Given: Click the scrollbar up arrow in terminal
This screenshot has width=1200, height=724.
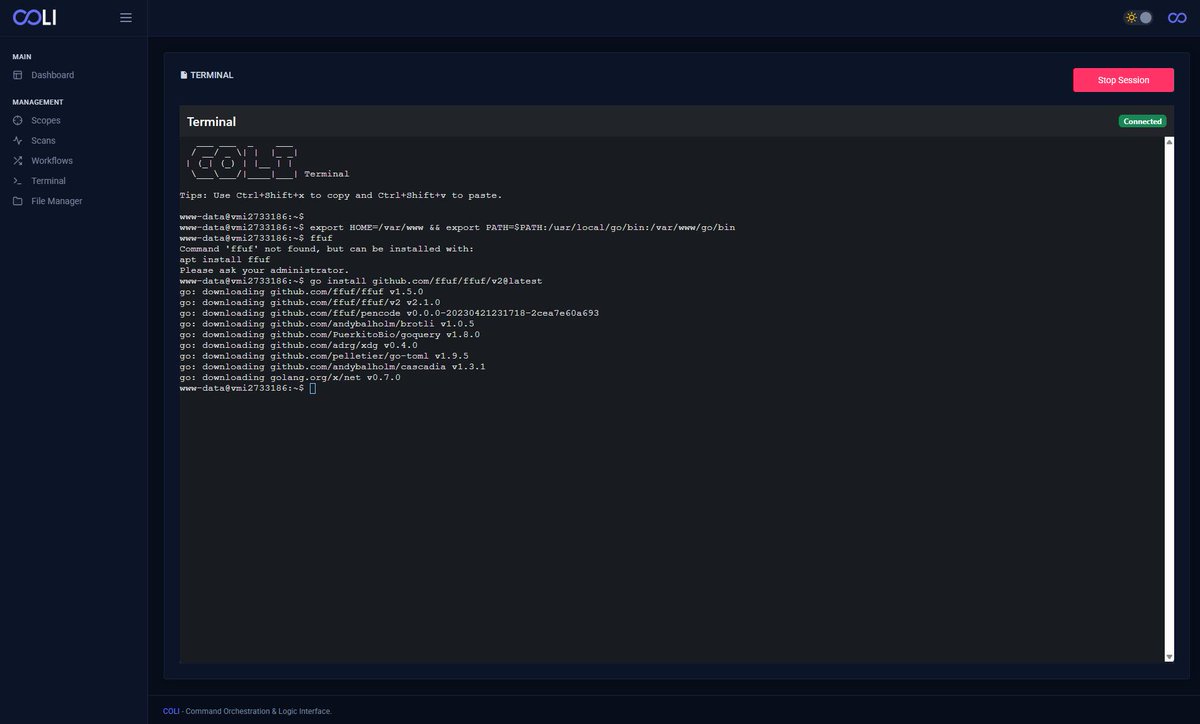Looking at the screenshot, I should tap(1169, 142).
